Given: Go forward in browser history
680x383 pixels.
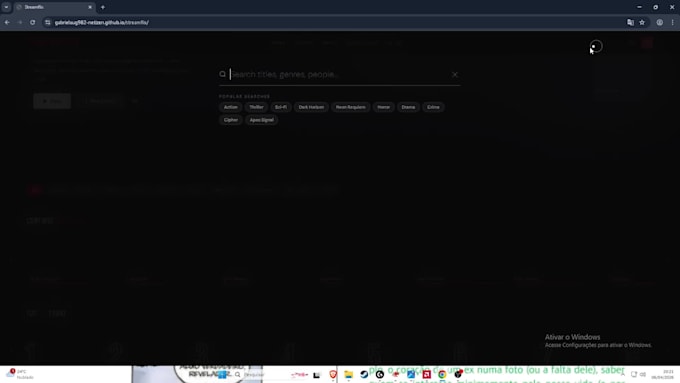Looking at the screenshot, I should pyautogui.click(x=20, y=23).
